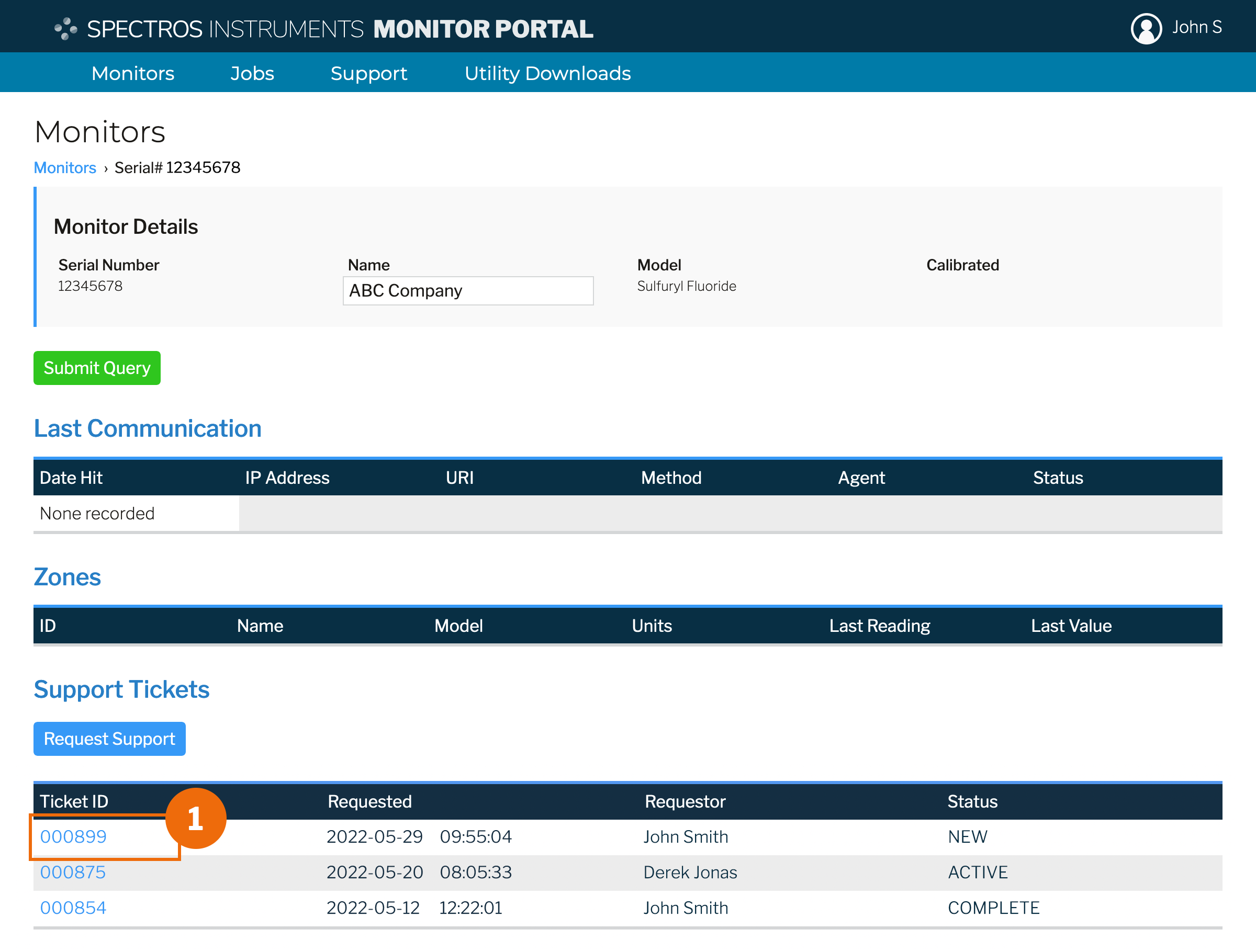The height and width of the screenshot is (952, 1256).
Task: Click the Last Reading column header
Action: point(879,626)
